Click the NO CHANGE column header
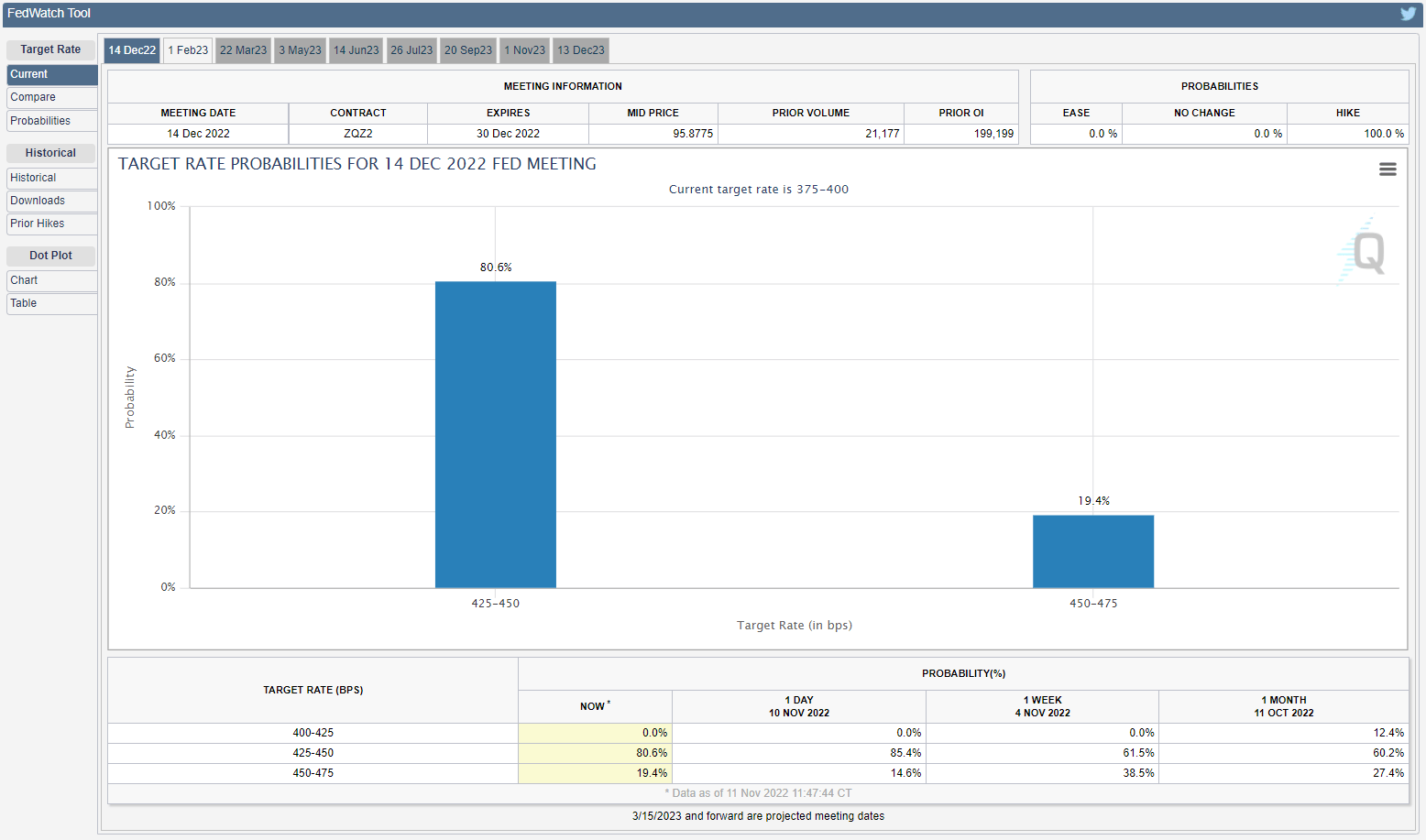This screenshot has width=1426, height=840. click(x=1205, y=113)
